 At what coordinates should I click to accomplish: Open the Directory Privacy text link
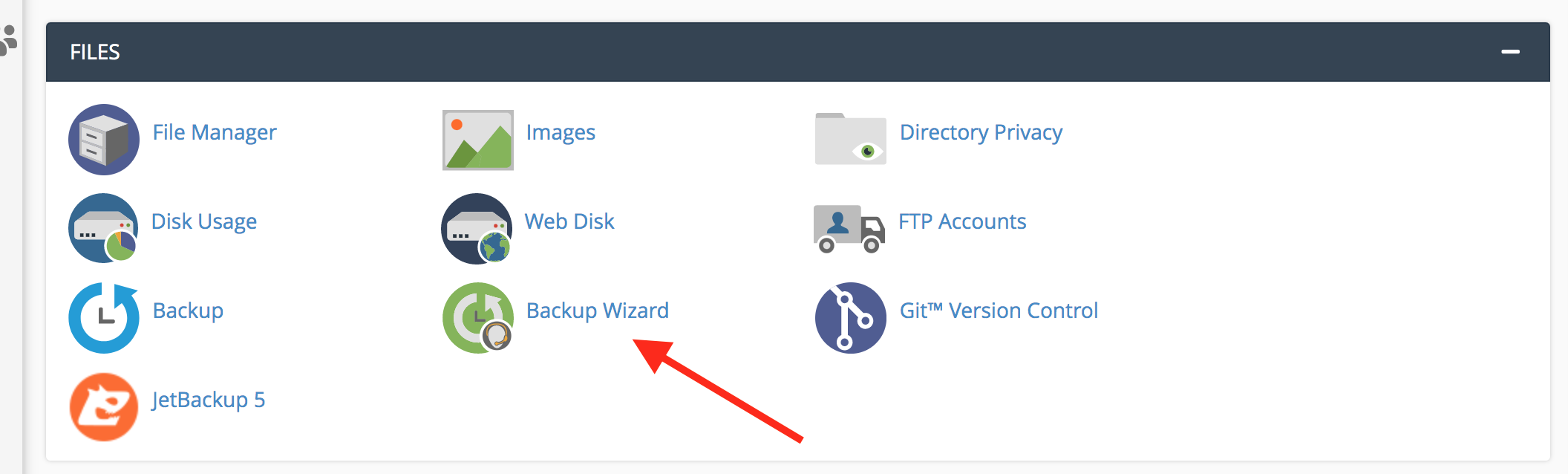981,132
